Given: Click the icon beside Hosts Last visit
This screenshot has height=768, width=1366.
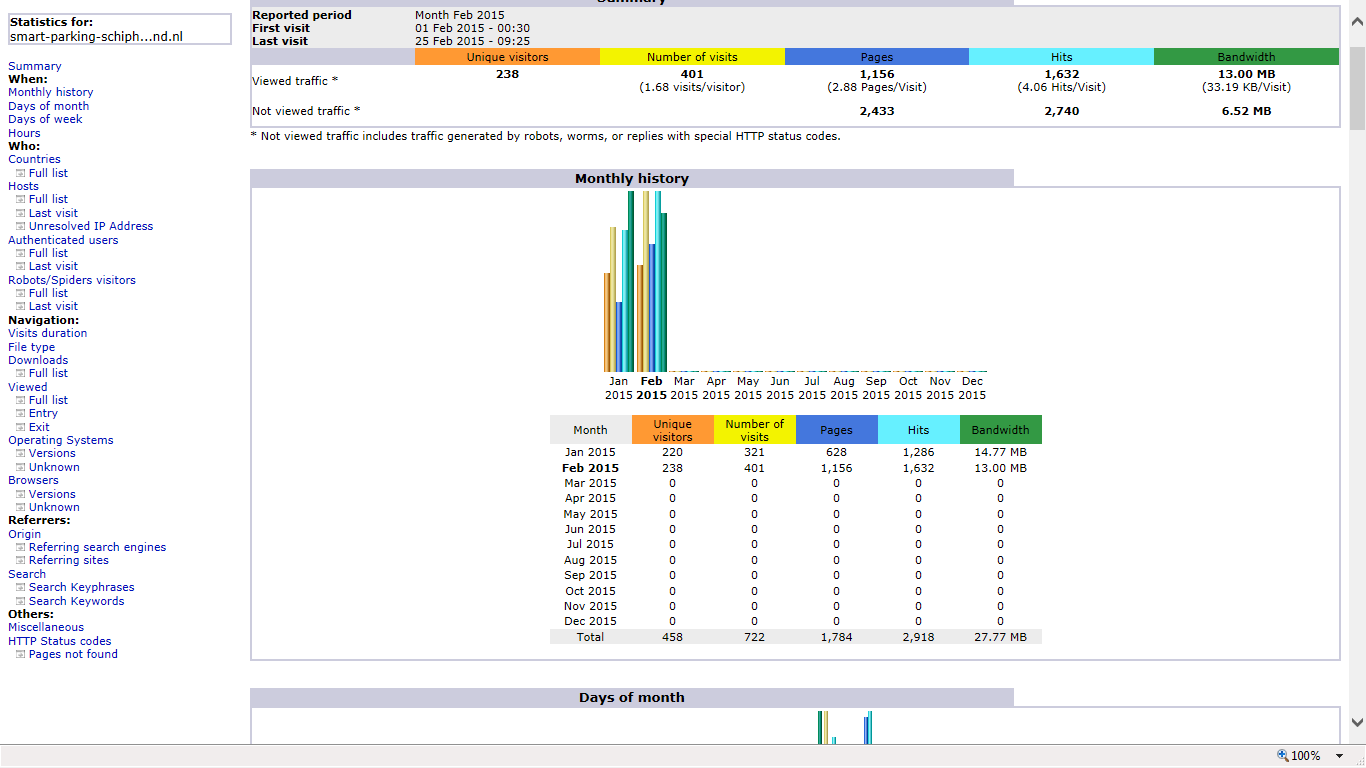Looking at the screenshot, I should [20, 213].
